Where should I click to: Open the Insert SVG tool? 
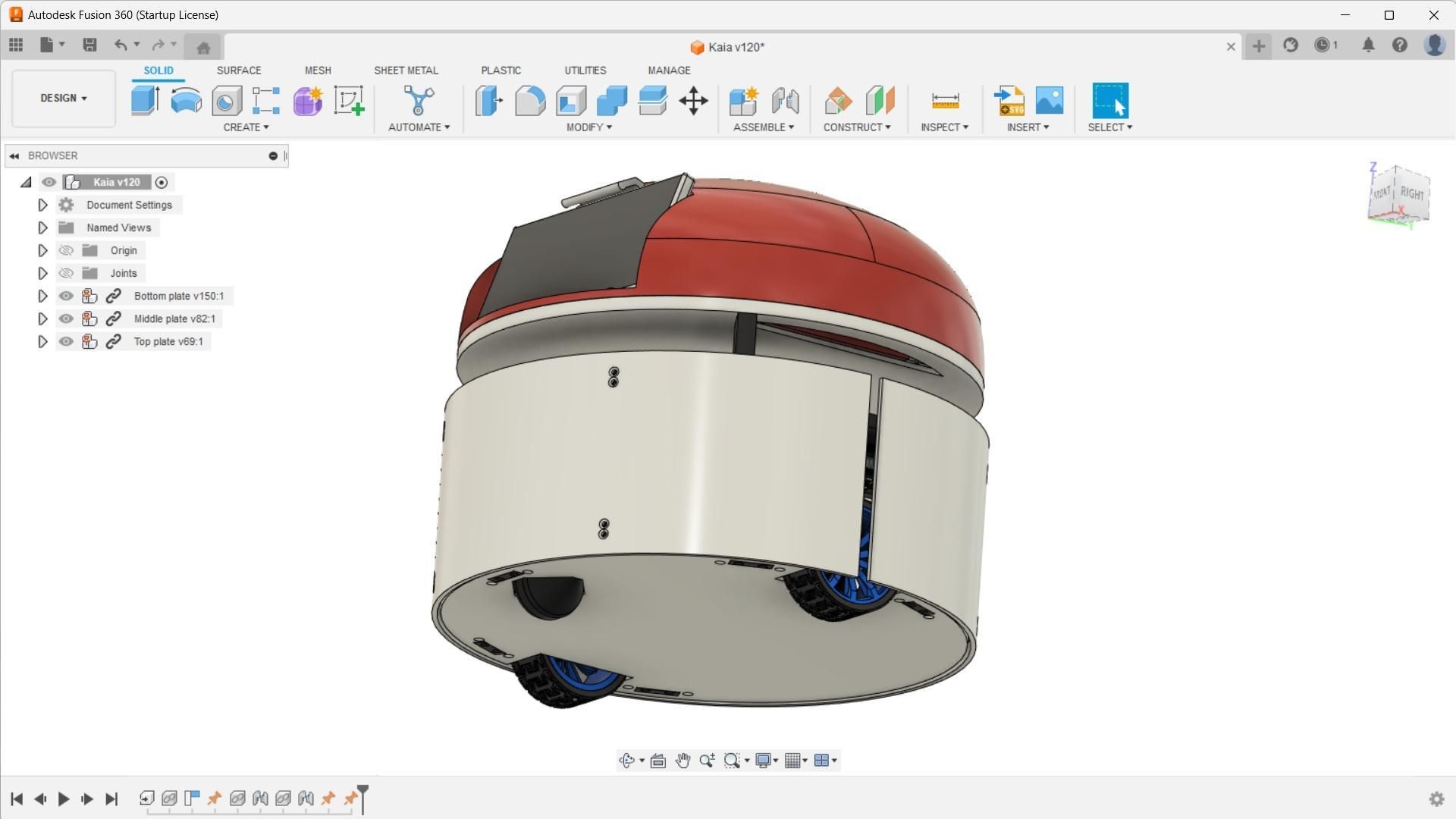click(x=1009, y=101)
